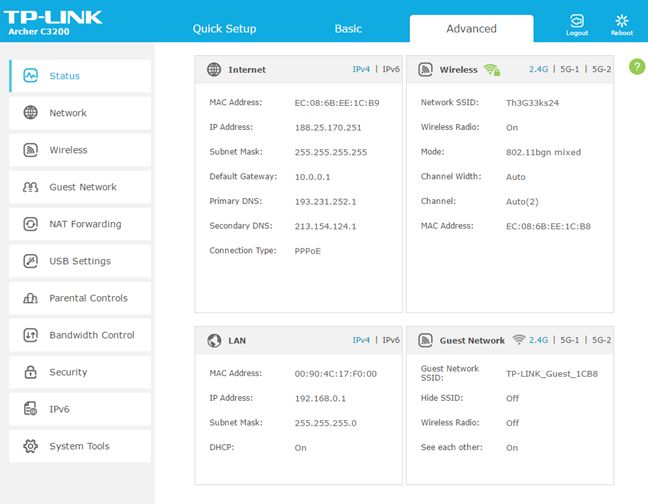
Task: Click green Wi-Fi lock signal icon
Action: (492, 70)
